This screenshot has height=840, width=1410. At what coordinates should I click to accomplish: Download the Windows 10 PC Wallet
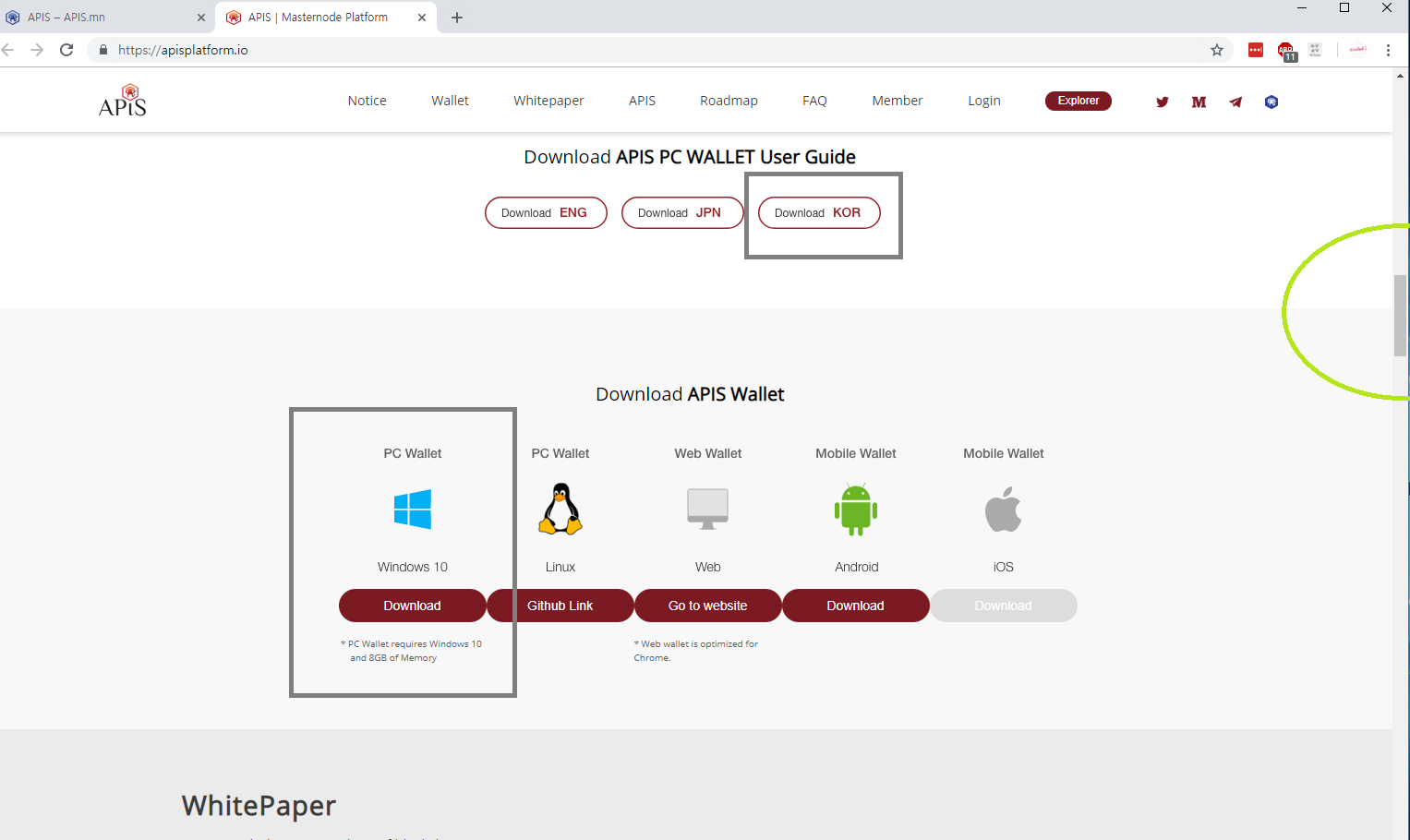point(413,606)
